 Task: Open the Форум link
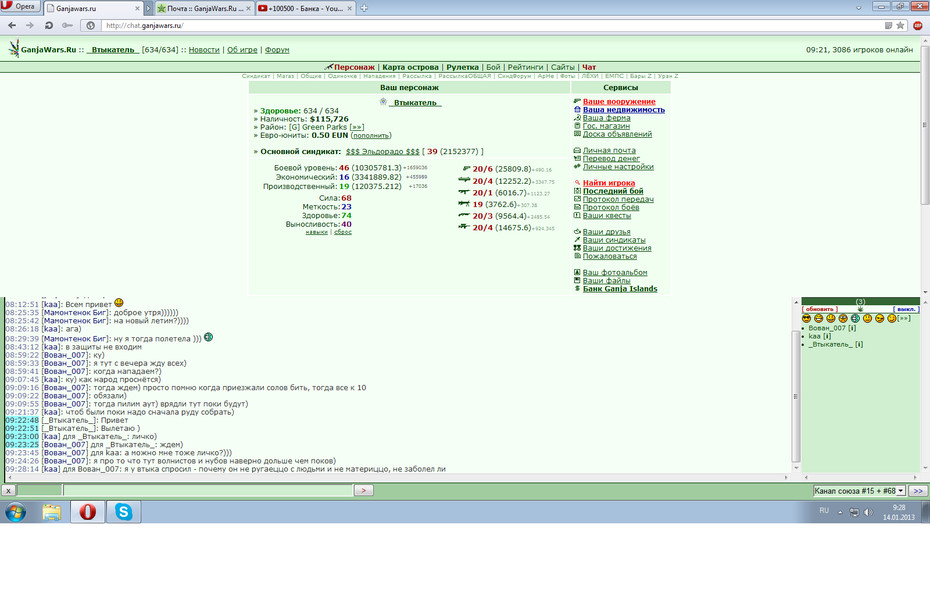[277, 50]
